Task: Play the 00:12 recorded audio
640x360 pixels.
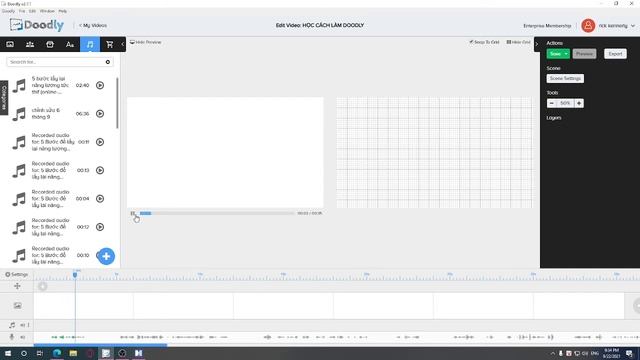Action: coord(100,227)
